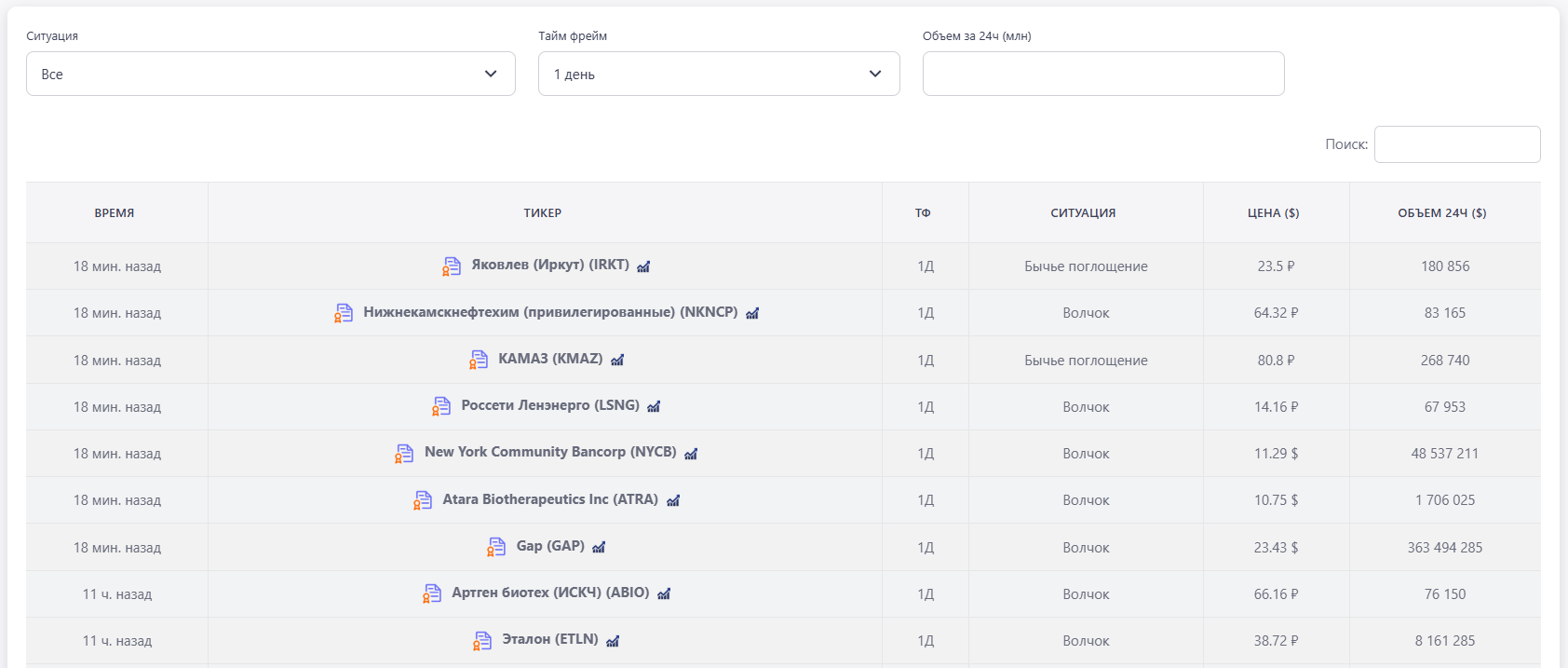Open the Ситуация dropdown showing Все
Image resolution: width=1568 pixels, height=668 pixels.
click(270, 74)
